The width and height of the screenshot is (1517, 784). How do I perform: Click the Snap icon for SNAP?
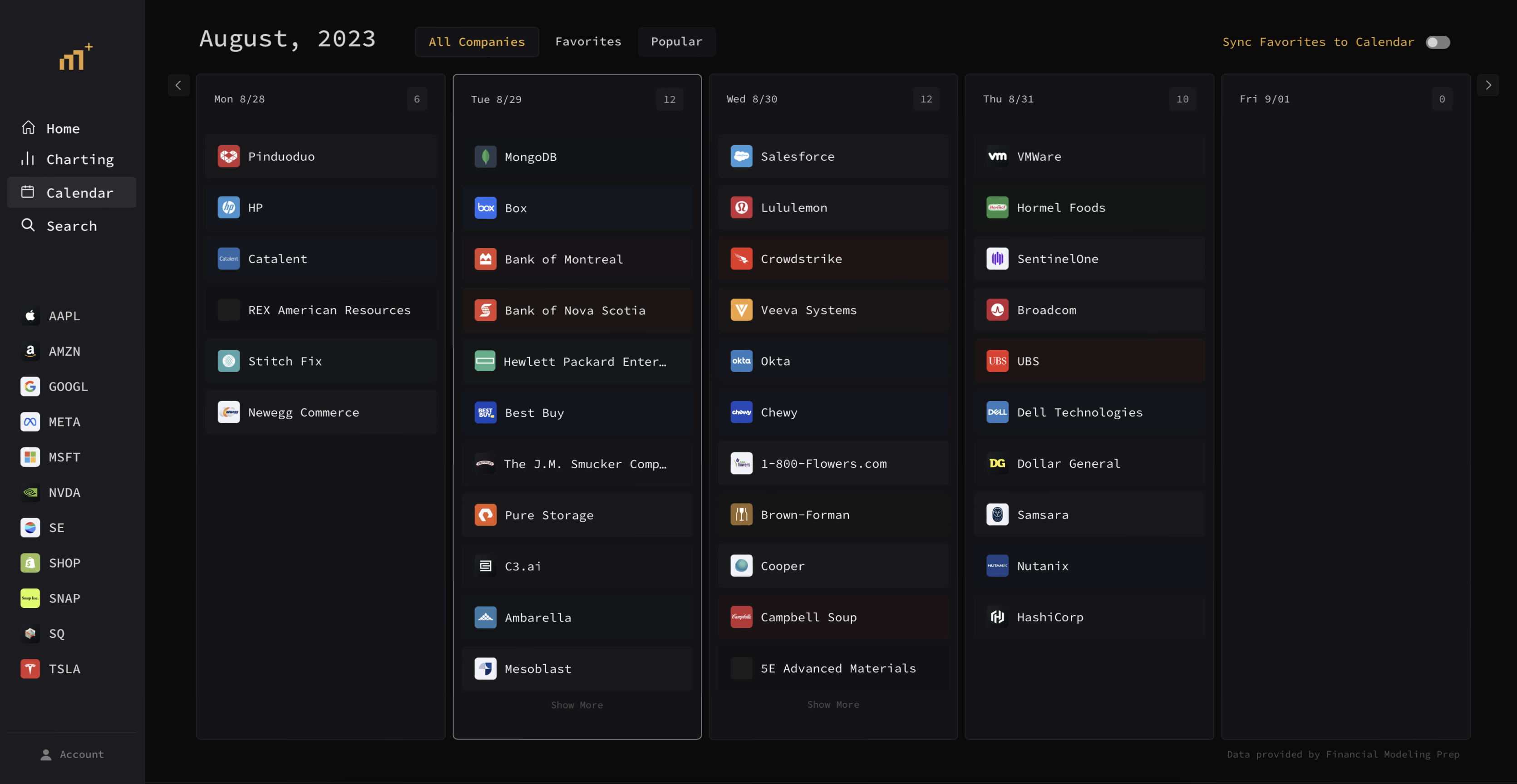pos(30,598)
